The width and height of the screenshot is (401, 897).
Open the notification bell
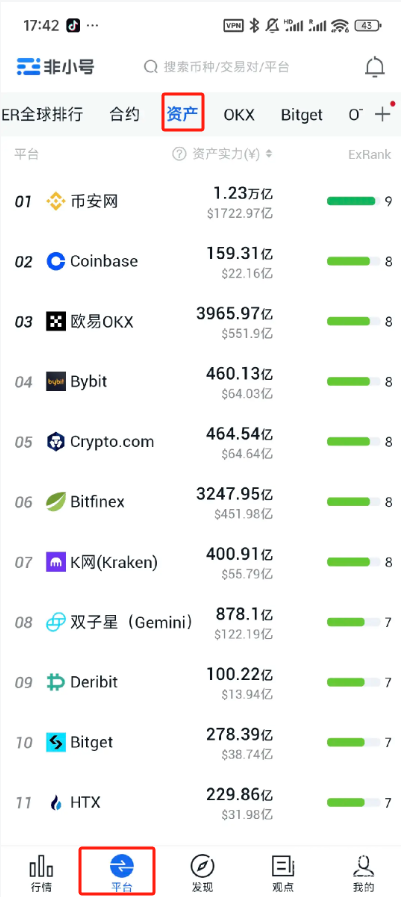pyautogui.click(x=375, y=67)
